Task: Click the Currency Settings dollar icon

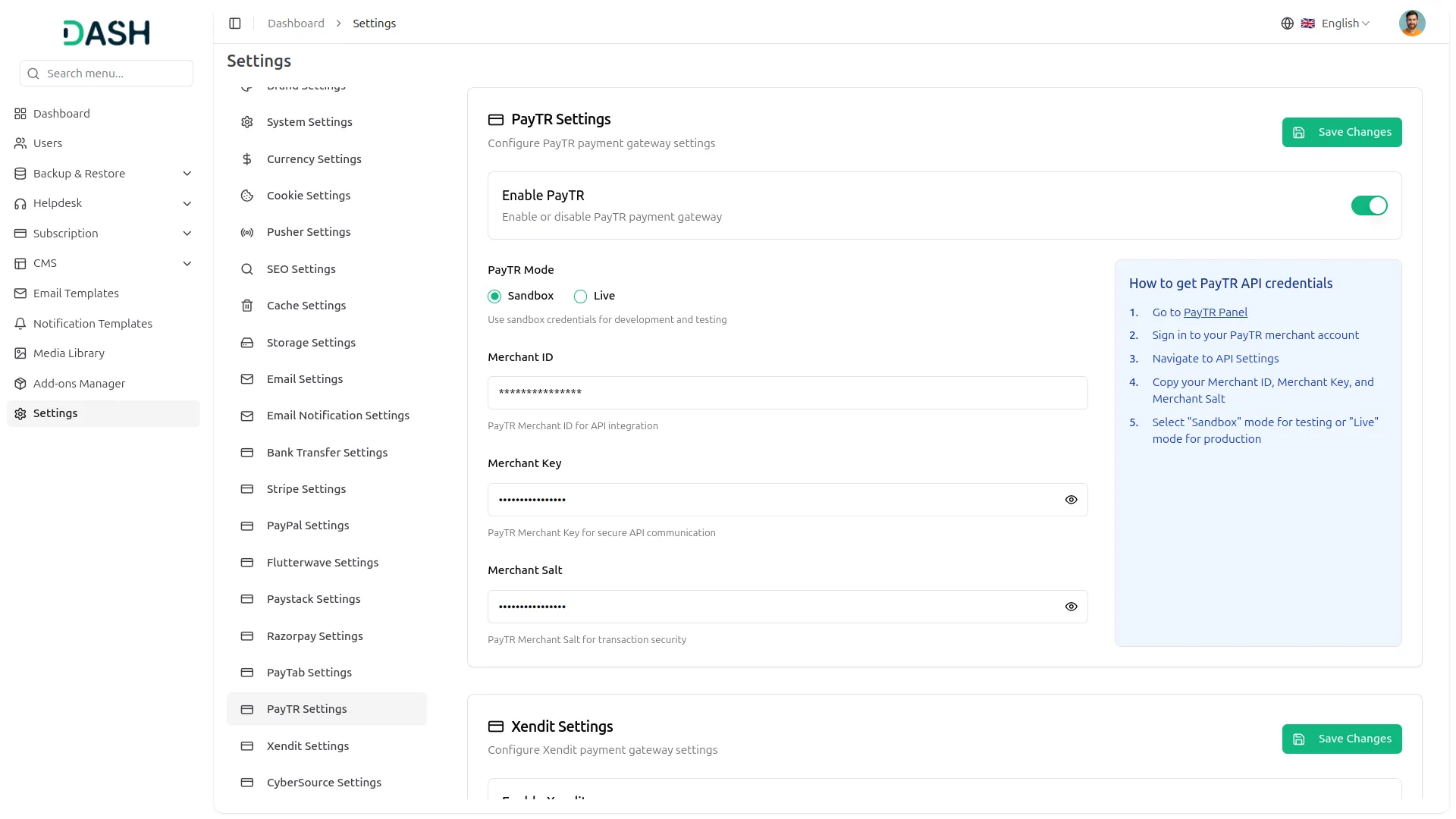Action: [x=247, y=159]
